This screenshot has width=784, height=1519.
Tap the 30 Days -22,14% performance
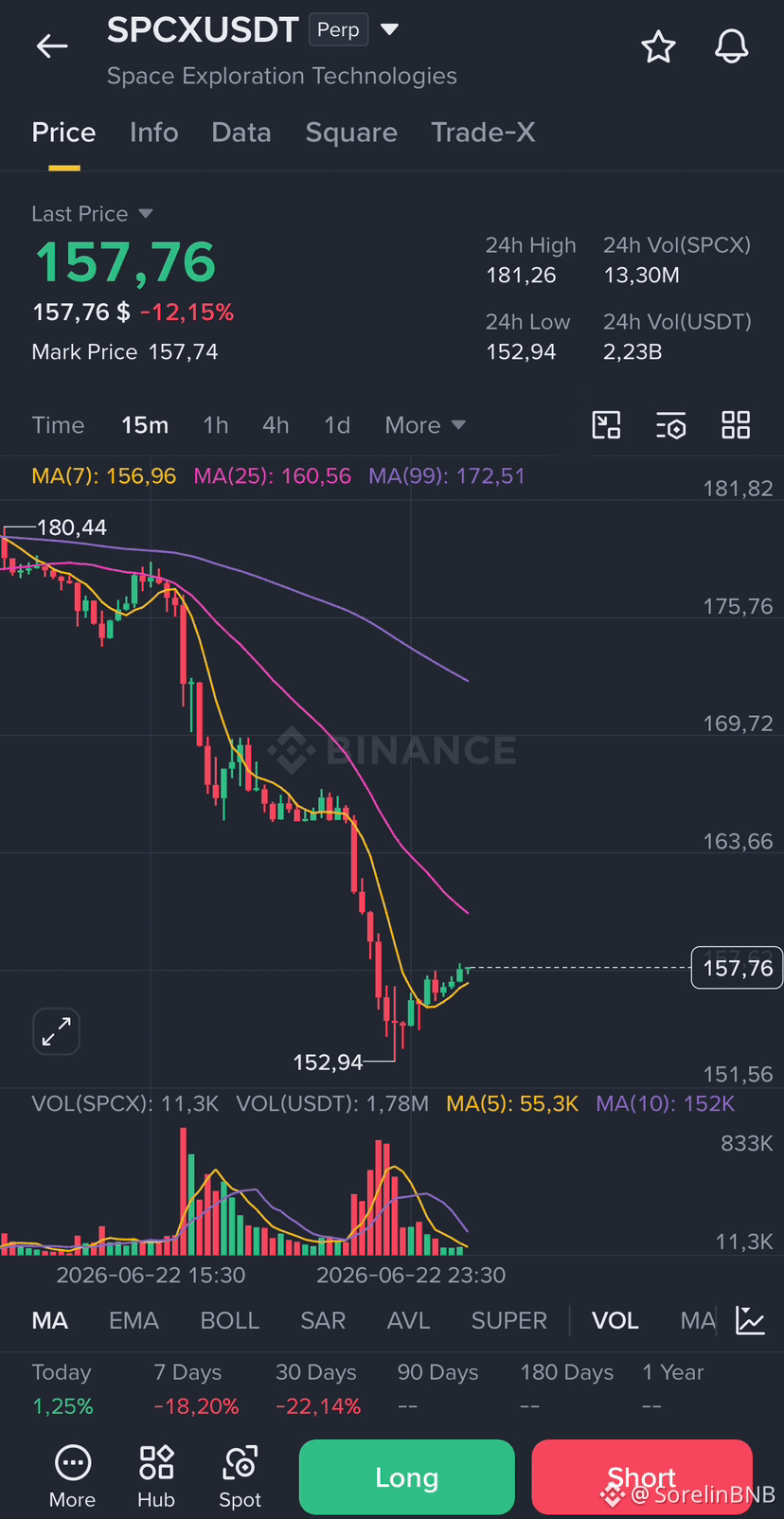click(318, 1389)
